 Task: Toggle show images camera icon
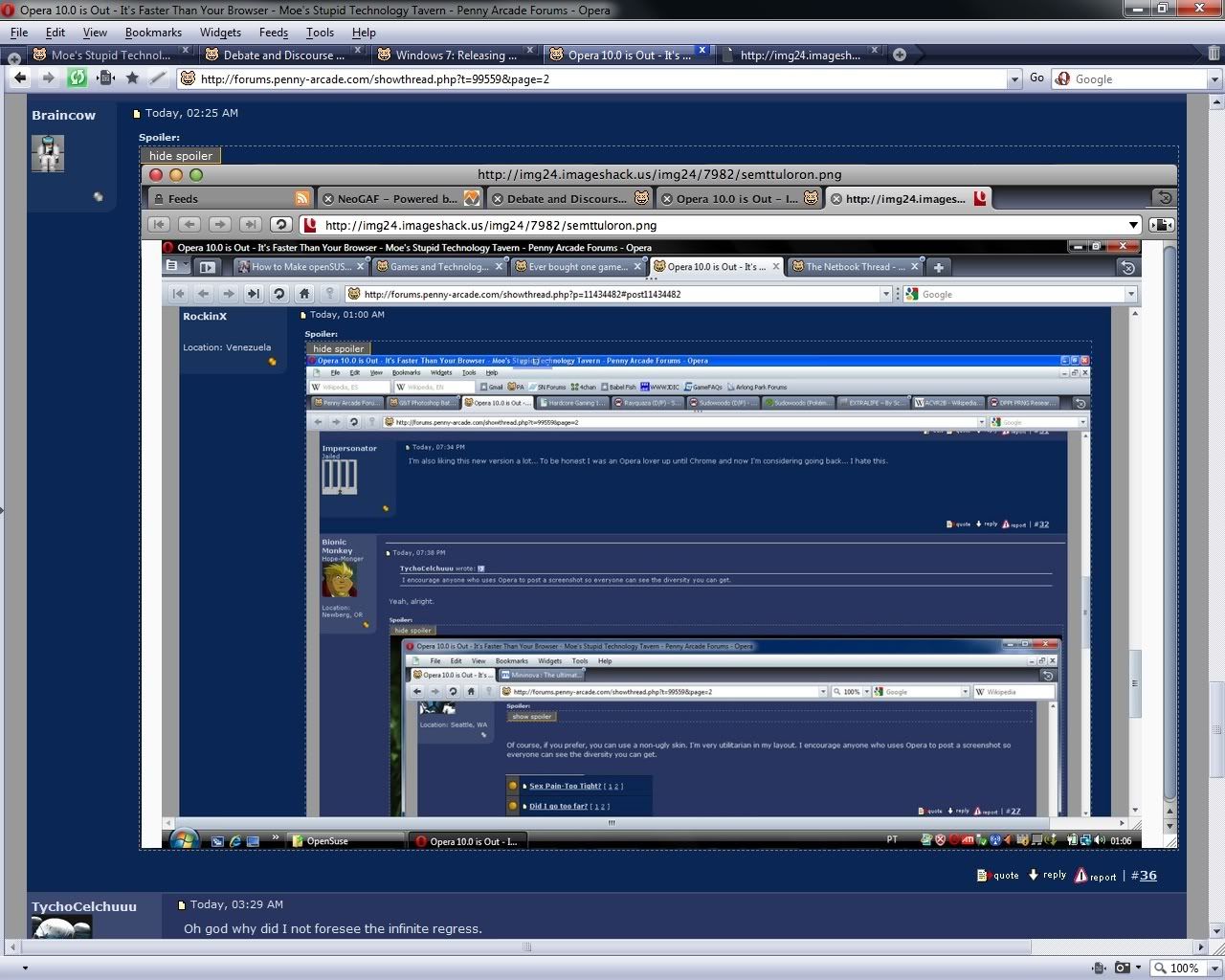tap(1123, 968)
